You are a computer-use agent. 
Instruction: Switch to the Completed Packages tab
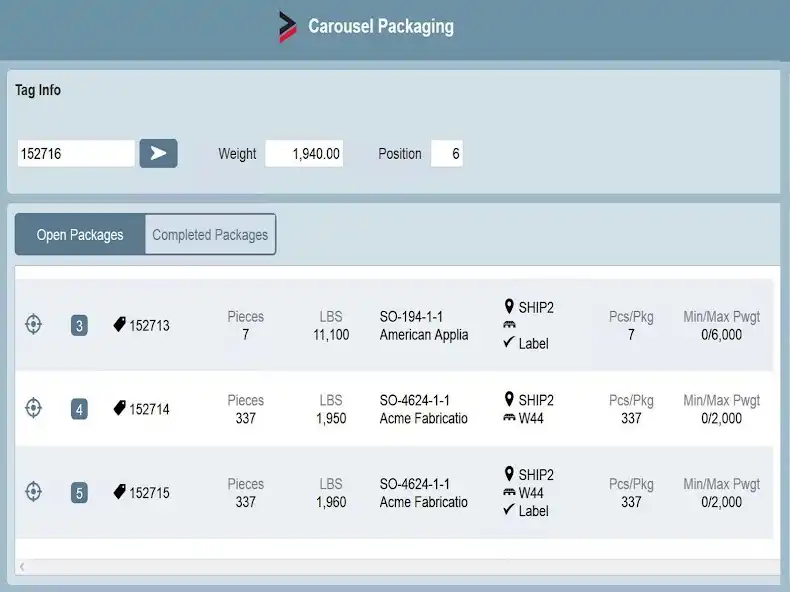pyautogui.click(x=210, y=235)
